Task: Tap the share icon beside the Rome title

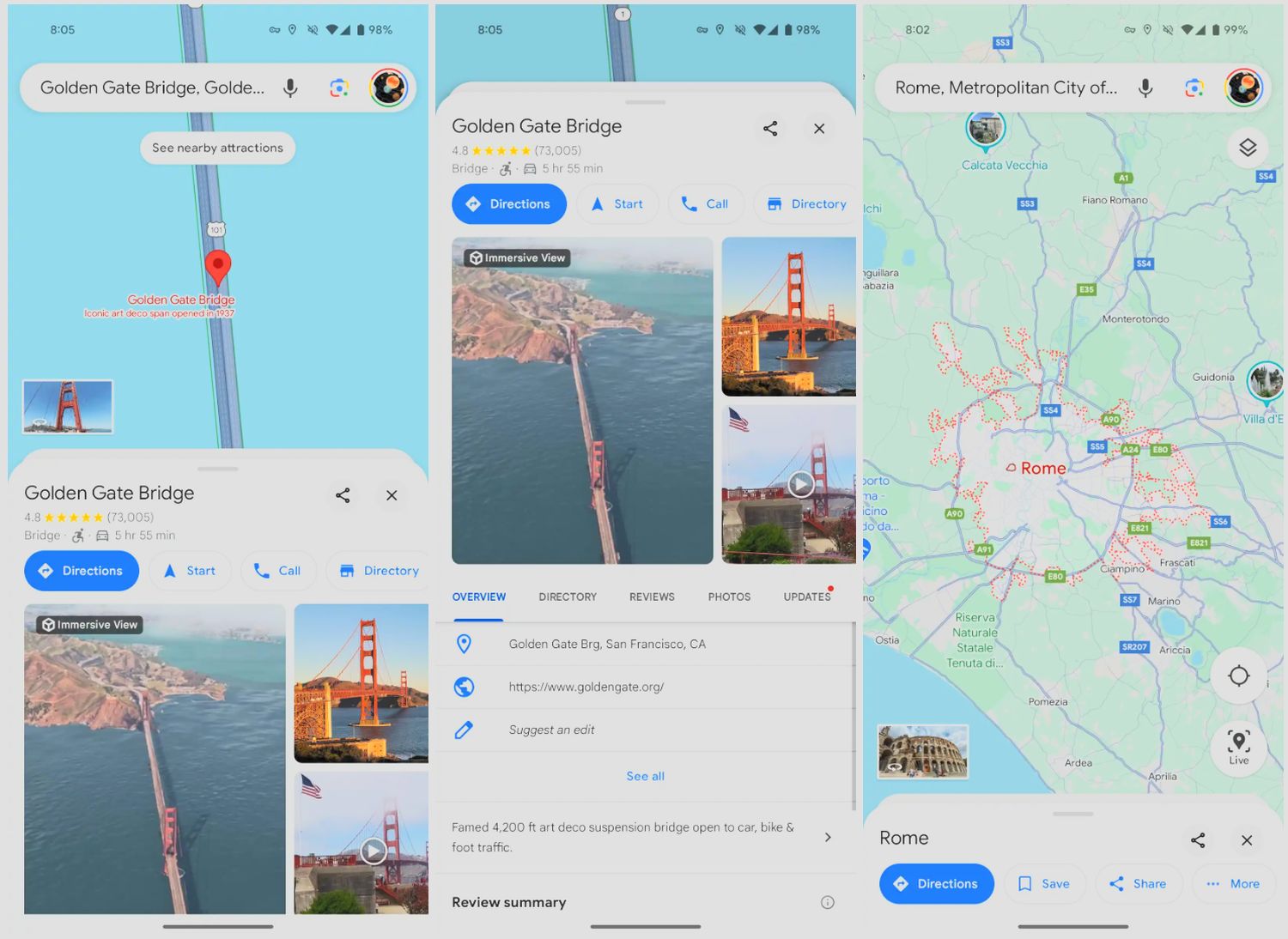Action: coord(1198,839)
